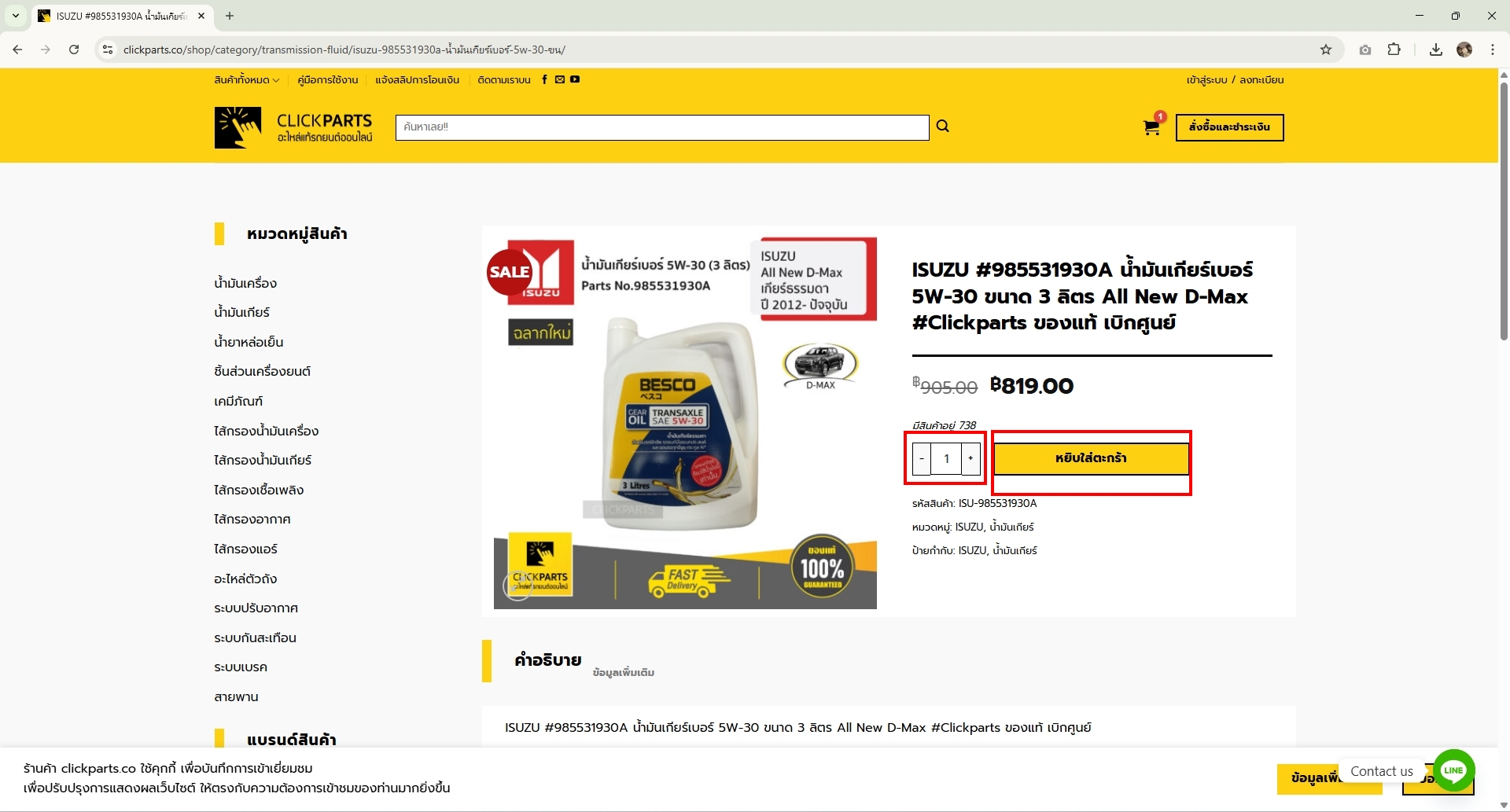The height and width of the screenshot is (812, 1510).
Task: Focus the ค้นหาเลย search input field
Action: [662, 127]
